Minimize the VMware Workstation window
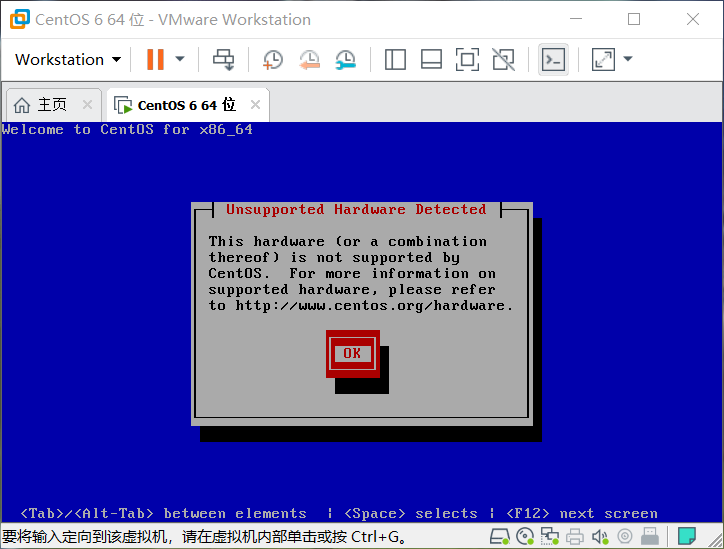This screenshot has height=549, width=724. [575, 19]
